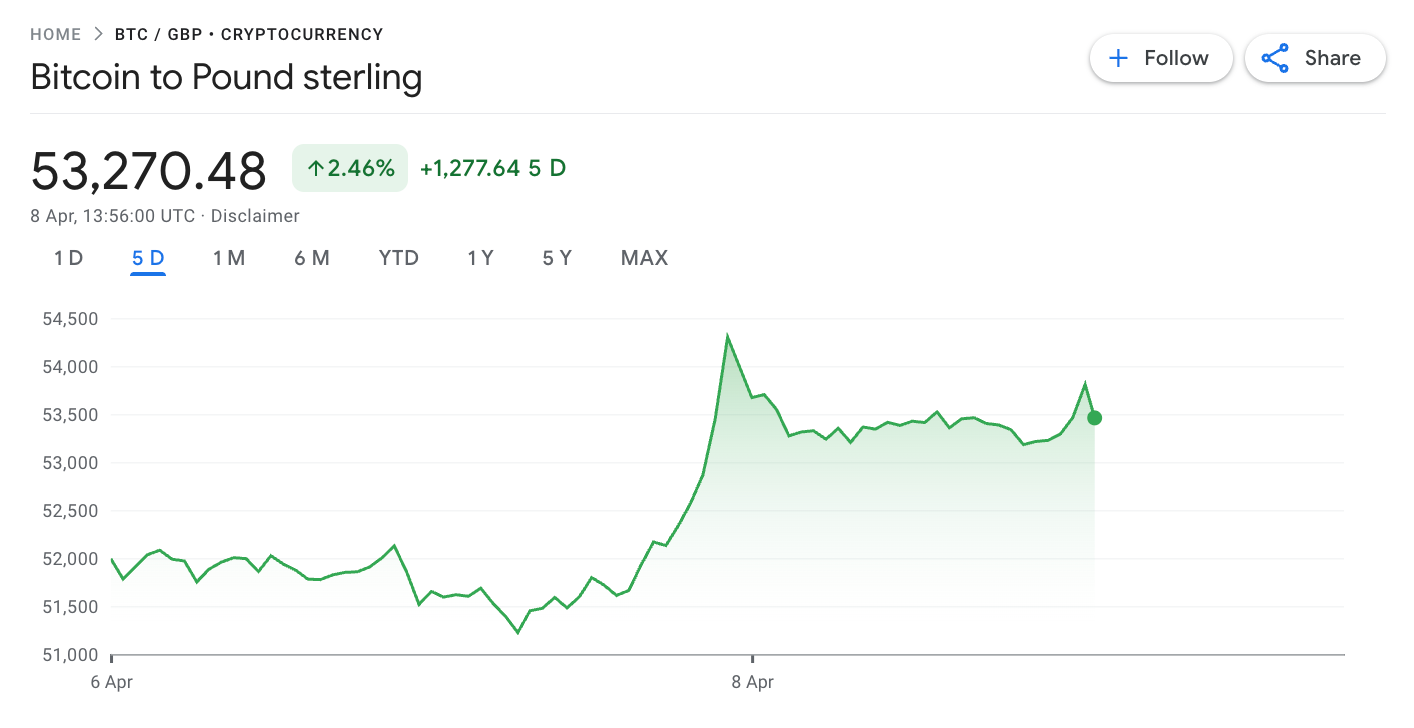The image size is (1414, 728).
Task: Show the MAX range chart
Action: [644, 258]
